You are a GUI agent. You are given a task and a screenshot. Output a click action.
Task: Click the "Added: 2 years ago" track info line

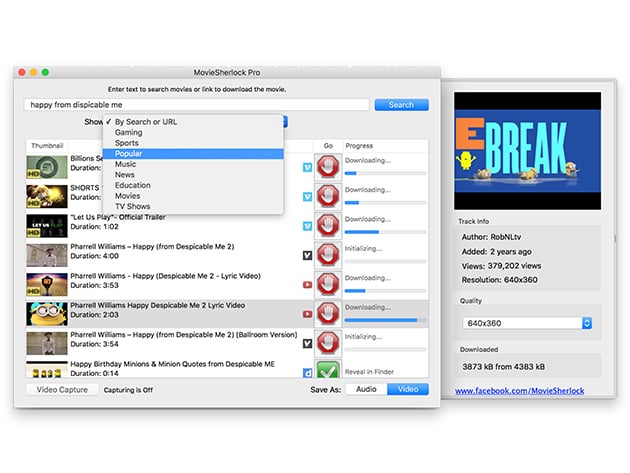click(x=497, y=252)
